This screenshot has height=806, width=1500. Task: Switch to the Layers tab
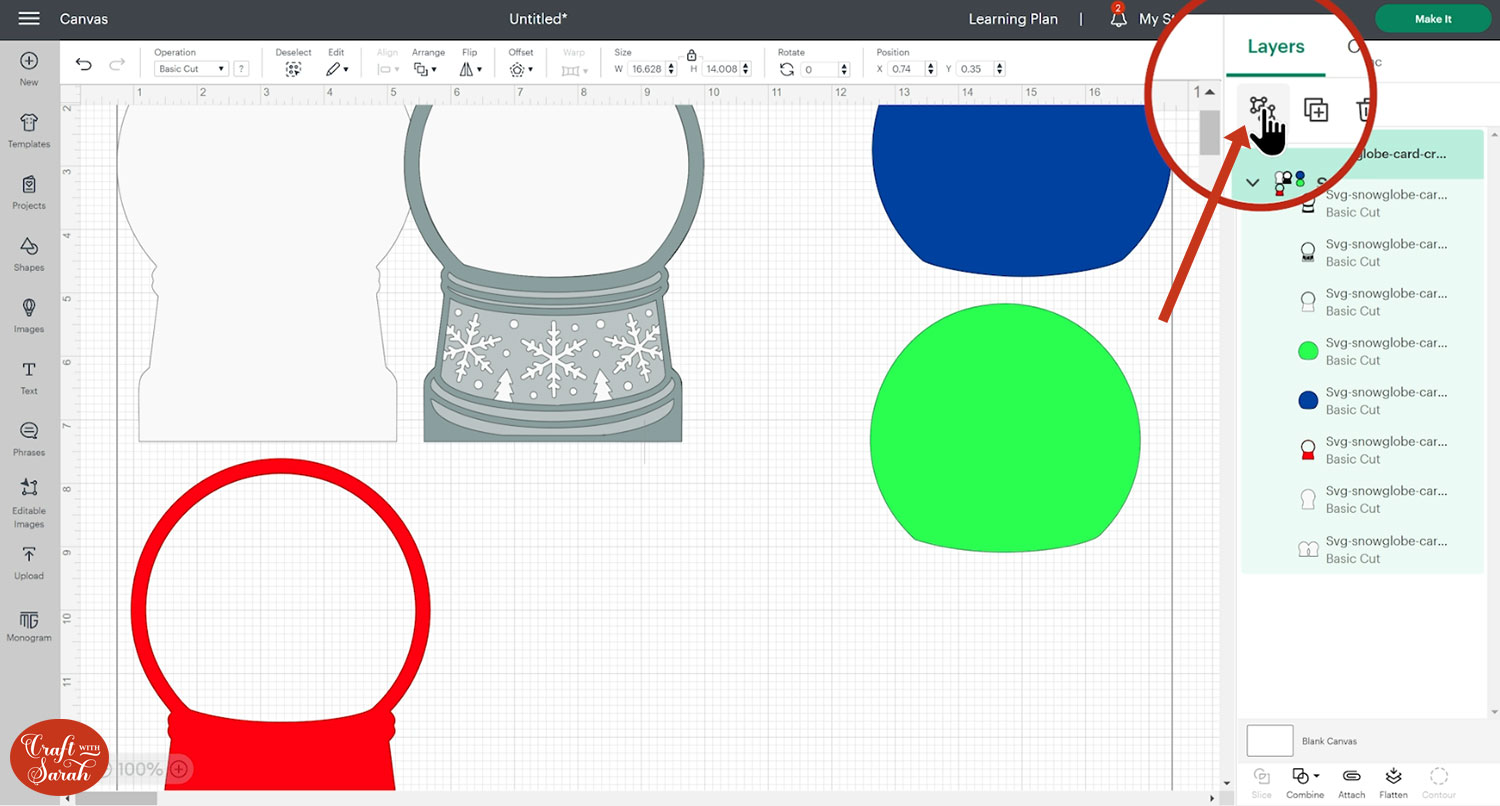1275,47
